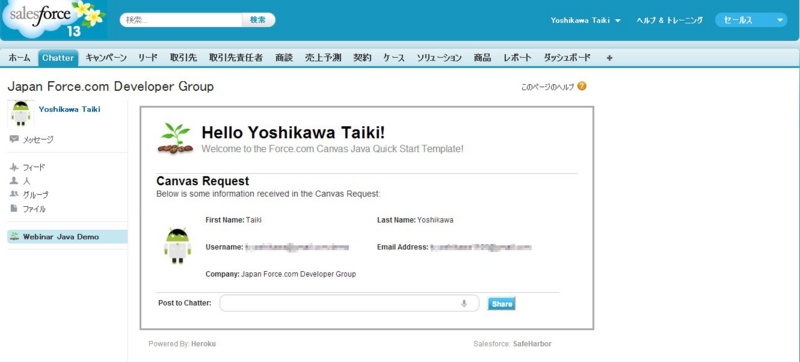
Task: Open the グループ sidebar item
Action: (36, 195)
